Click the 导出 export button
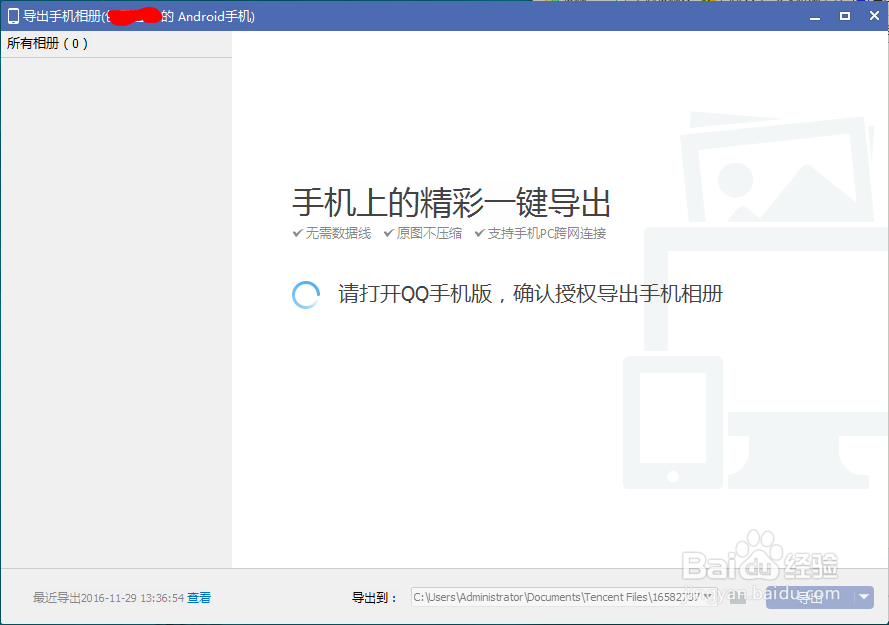Screen dimensions: 889x625 coord(810,597)
